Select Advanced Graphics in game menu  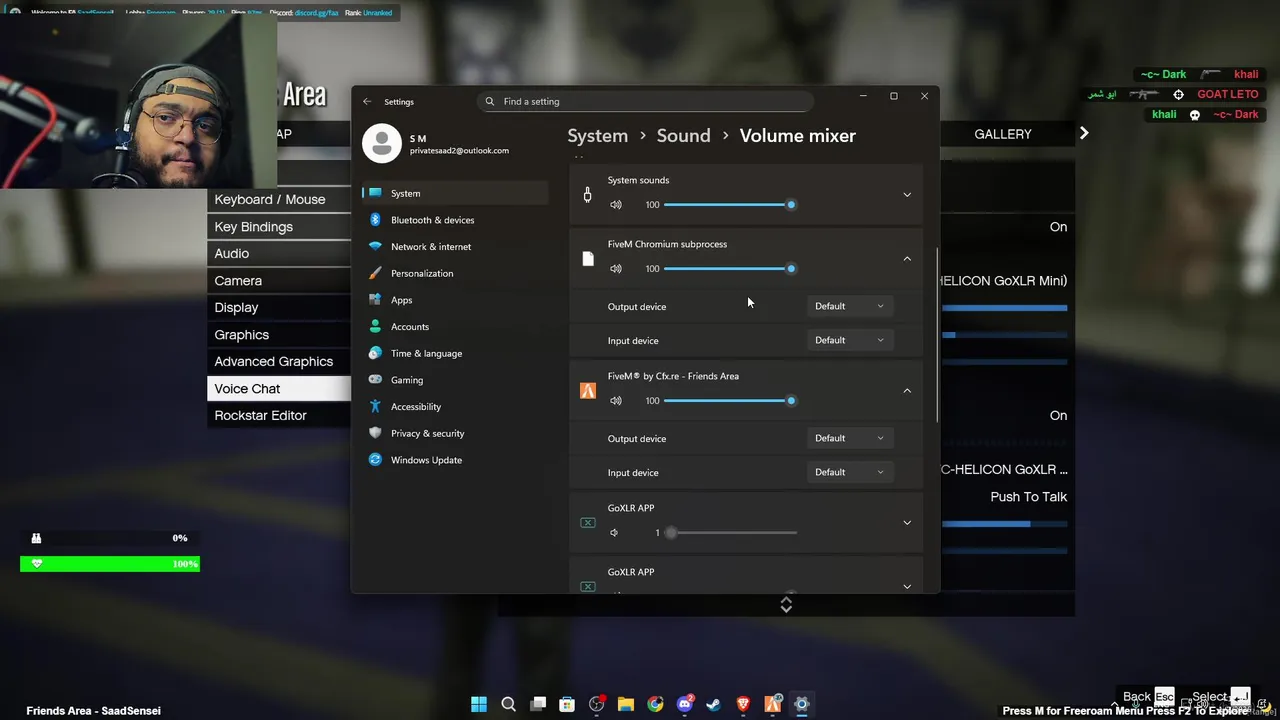point(279,362)
